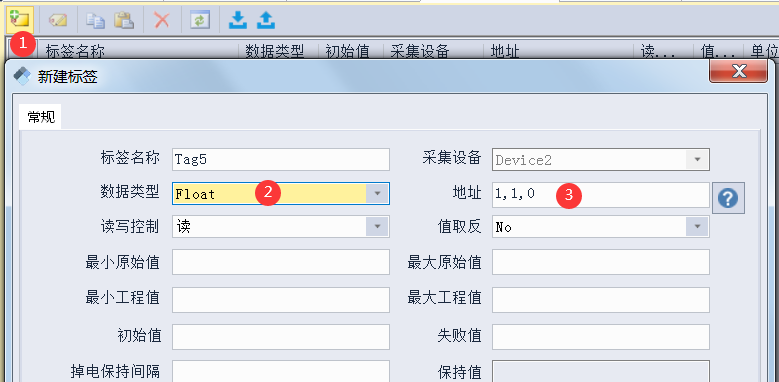Open address help question mark button
779x382 pixels.
pos(728,198)
